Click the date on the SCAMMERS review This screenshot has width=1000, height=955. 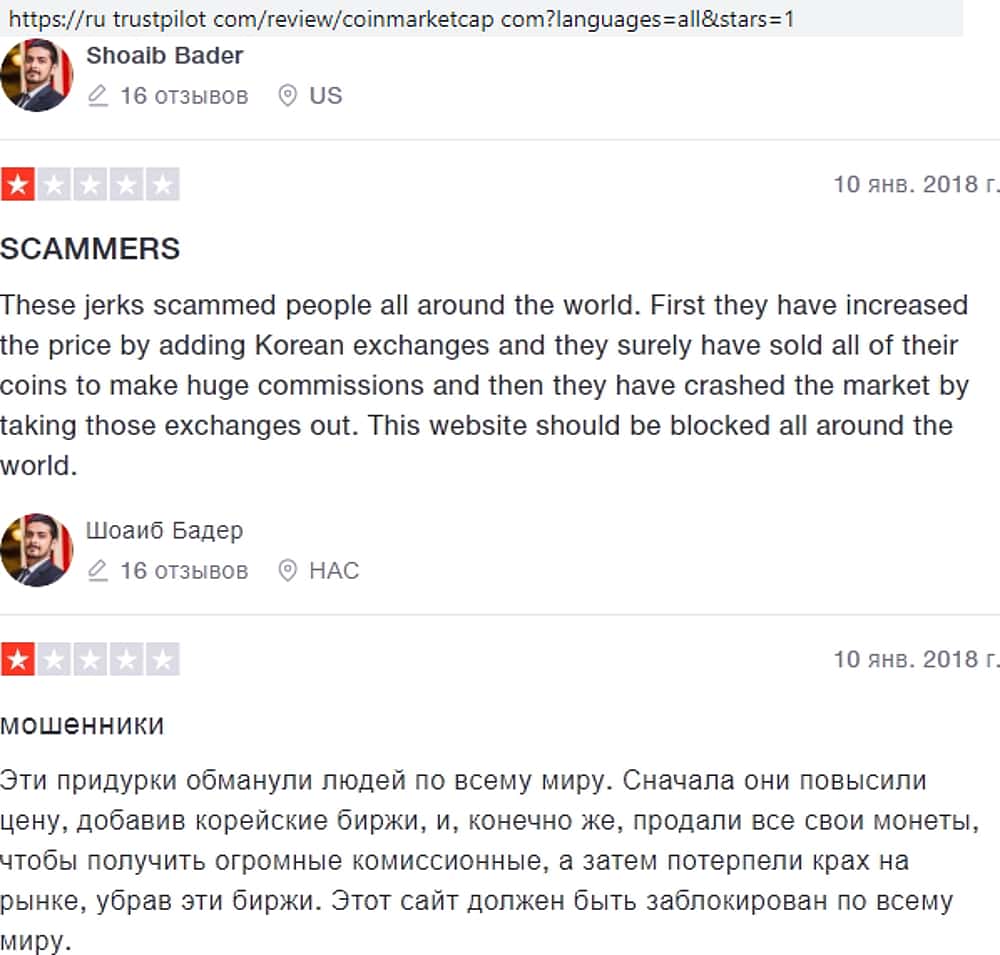point(915,185)
